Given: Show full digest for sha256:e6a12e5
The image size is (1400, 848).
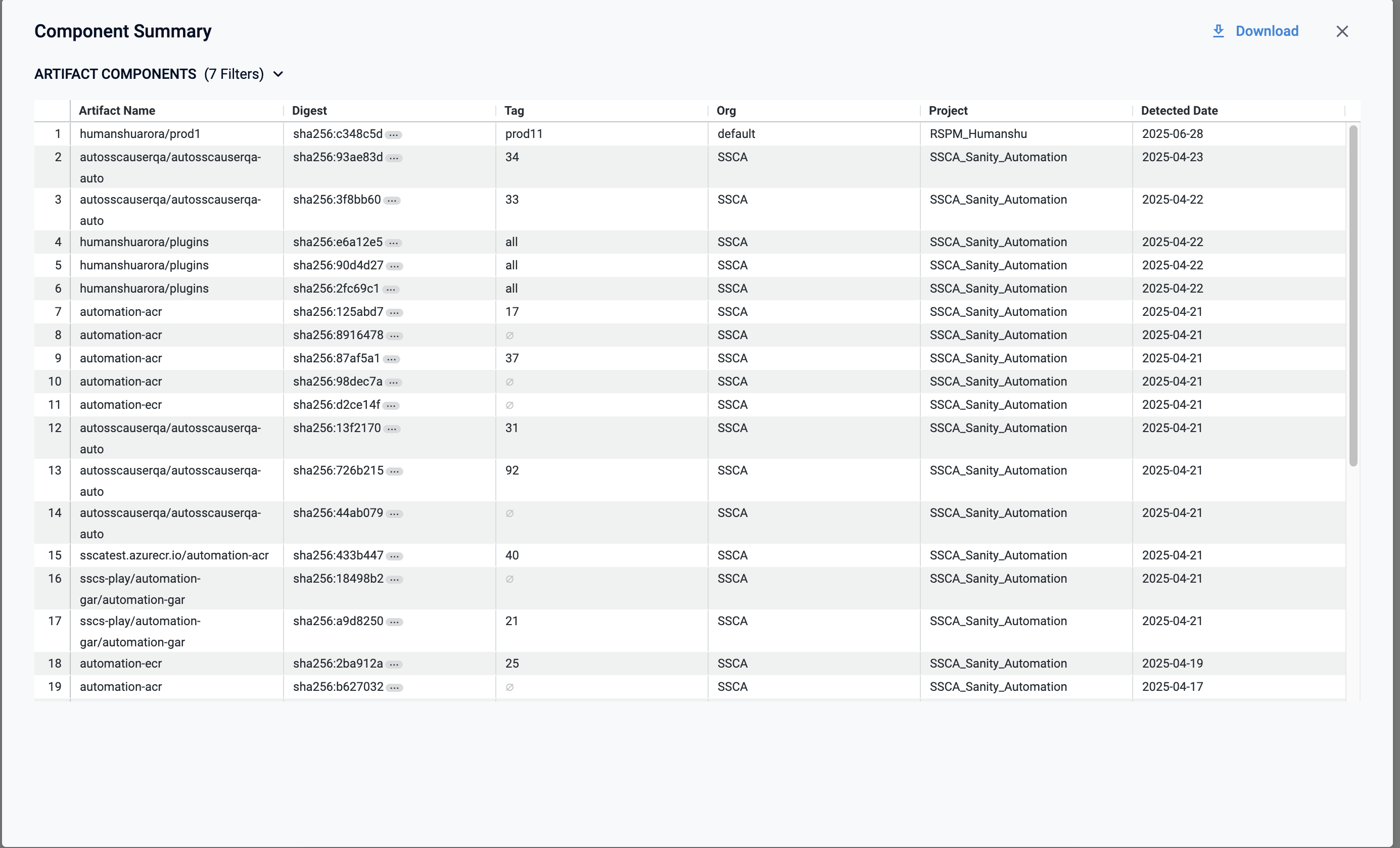Looking at the screenshot, I should [393, 243].
